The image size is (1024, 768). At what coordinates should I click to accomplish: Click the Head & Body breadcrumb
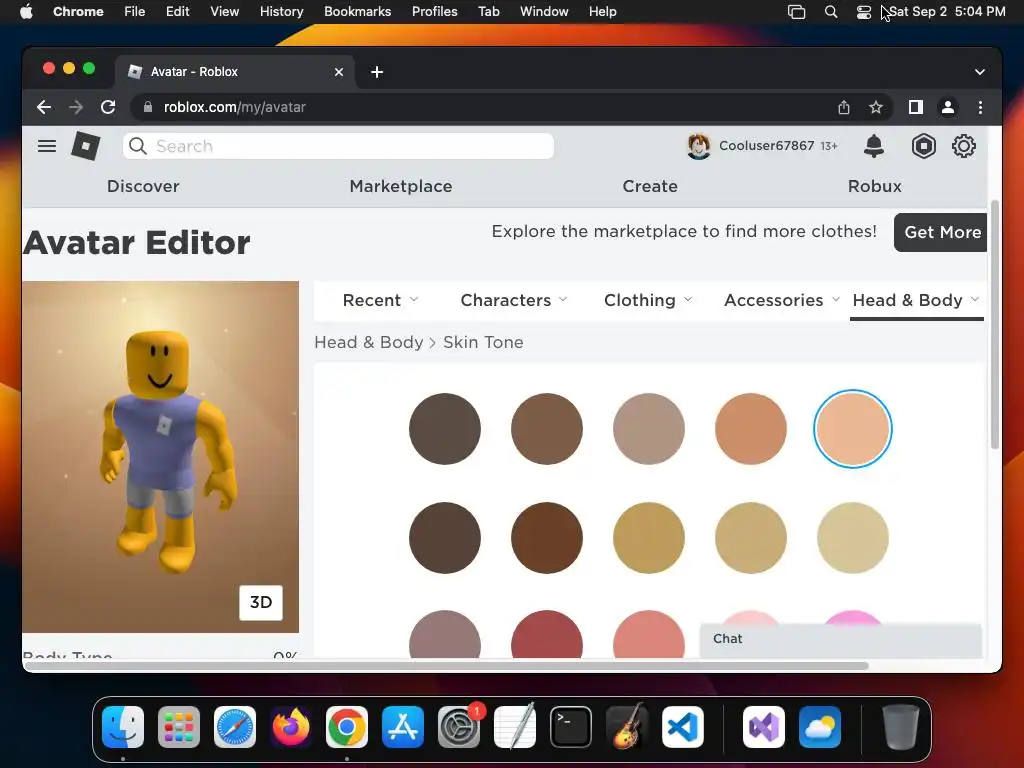pyautogui.click(x=368, y=342)
